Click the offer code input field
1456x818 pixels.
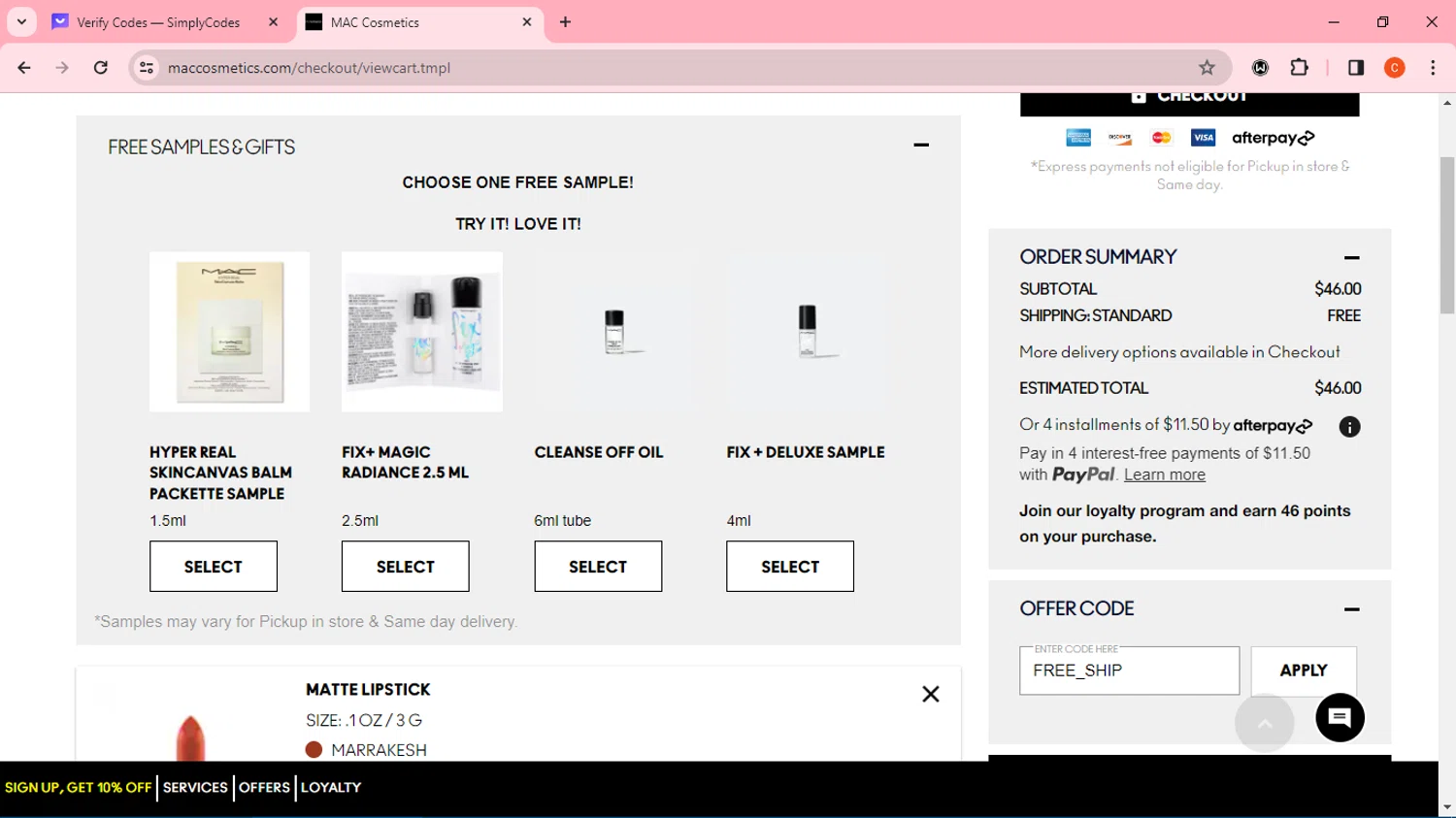1129,671
